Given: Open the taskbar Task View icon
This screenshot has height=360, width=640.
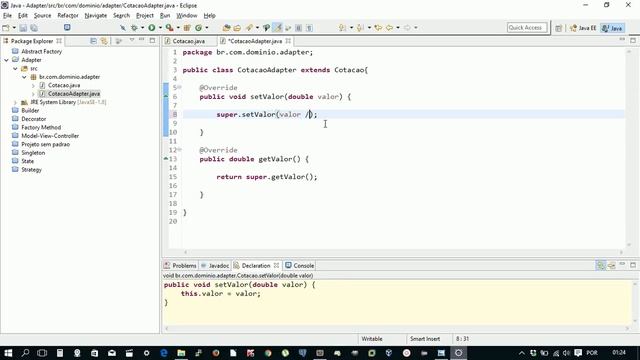Looking at the screenshot, I should pos(42,353).
